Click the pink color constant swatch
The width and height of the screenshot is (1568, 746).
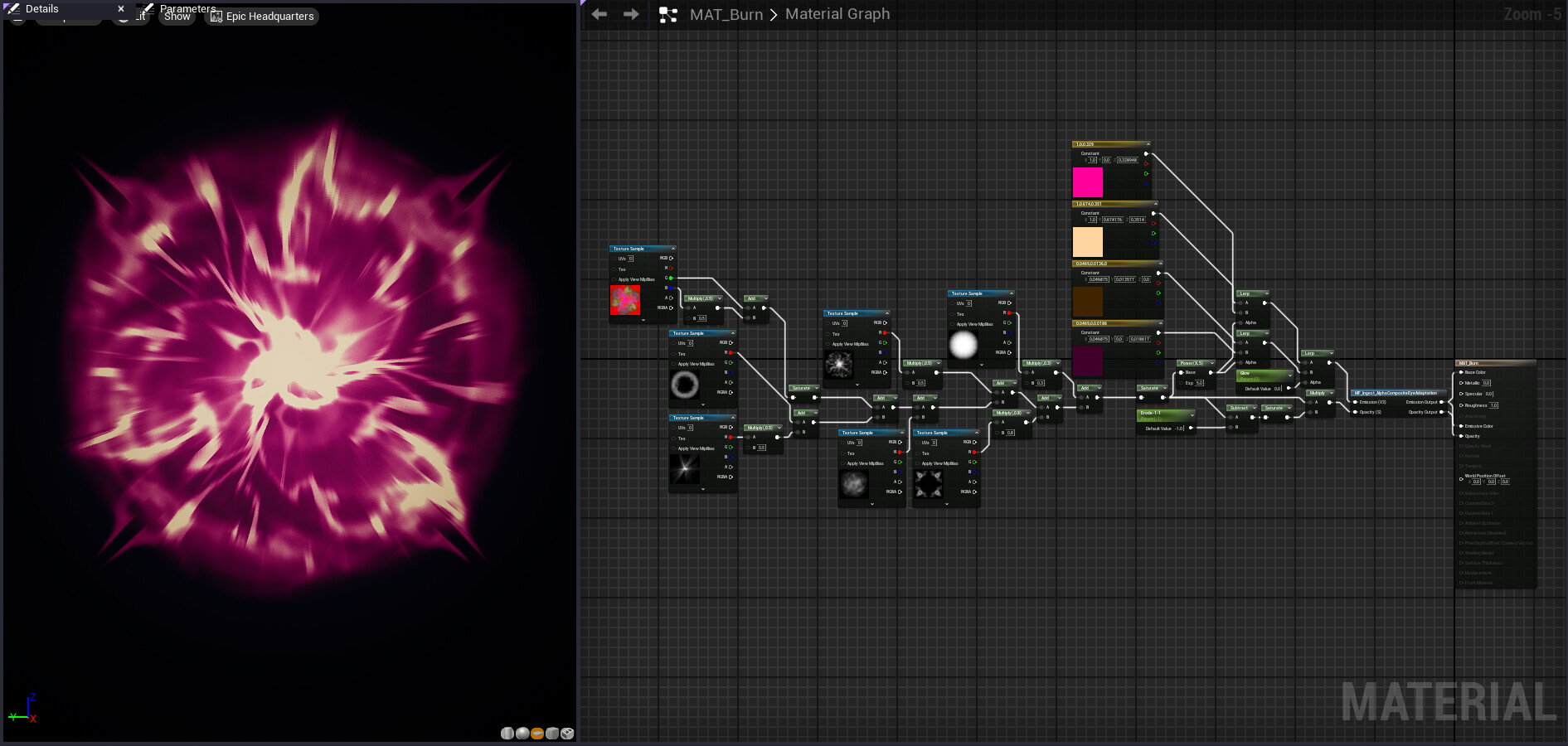click(1087, 182)
